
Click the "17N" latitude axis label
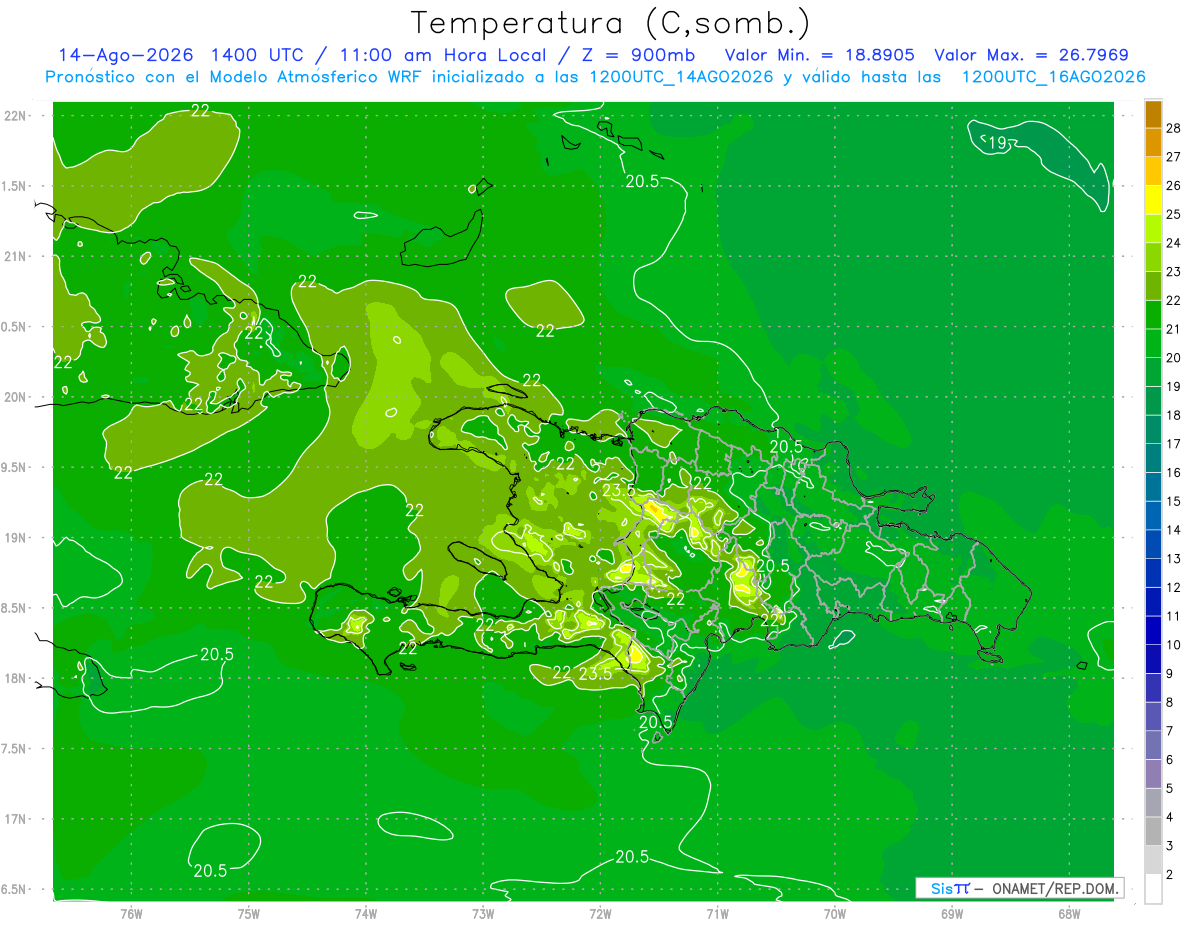coord(14,819)
